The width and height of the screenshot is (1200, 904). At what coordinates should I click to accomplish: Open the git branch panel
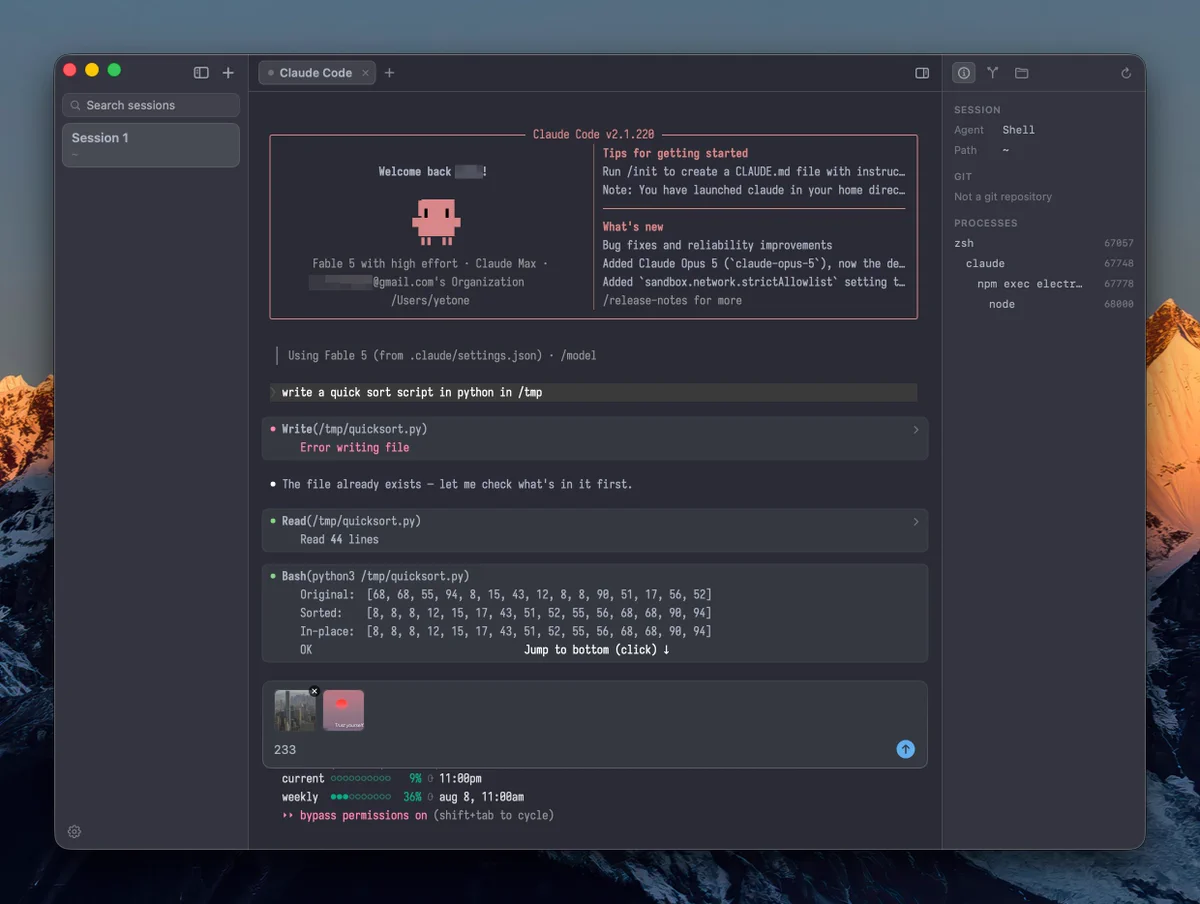click(993, 73)
